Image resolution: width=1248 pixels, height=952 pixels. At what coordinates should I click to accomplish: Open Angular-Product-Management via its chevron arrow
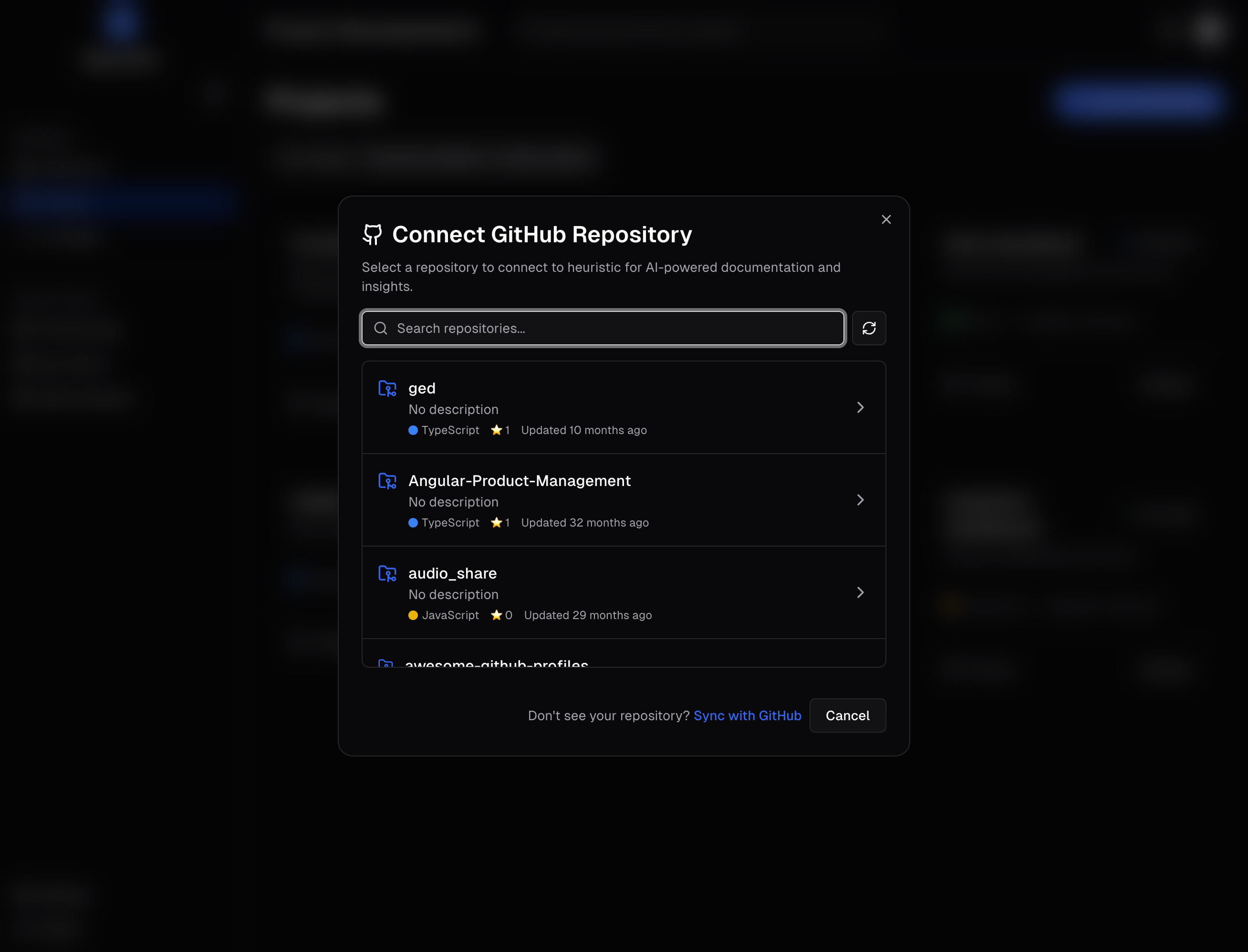click(860, 500)
